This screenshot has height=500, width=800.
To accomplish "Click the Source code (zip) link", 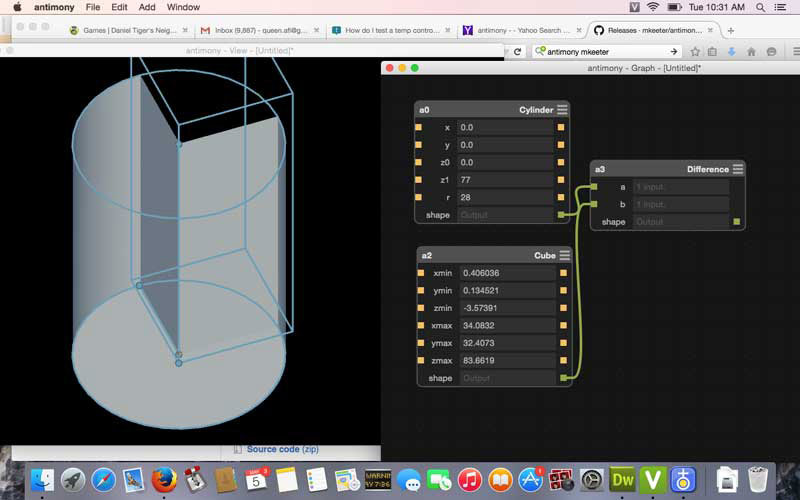I will click(283, 449).
